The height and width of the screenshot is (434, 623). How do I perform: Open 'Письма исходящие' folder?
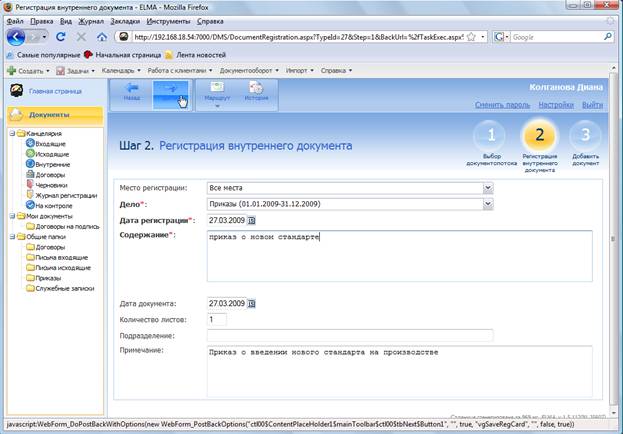(x=58, y=267)
